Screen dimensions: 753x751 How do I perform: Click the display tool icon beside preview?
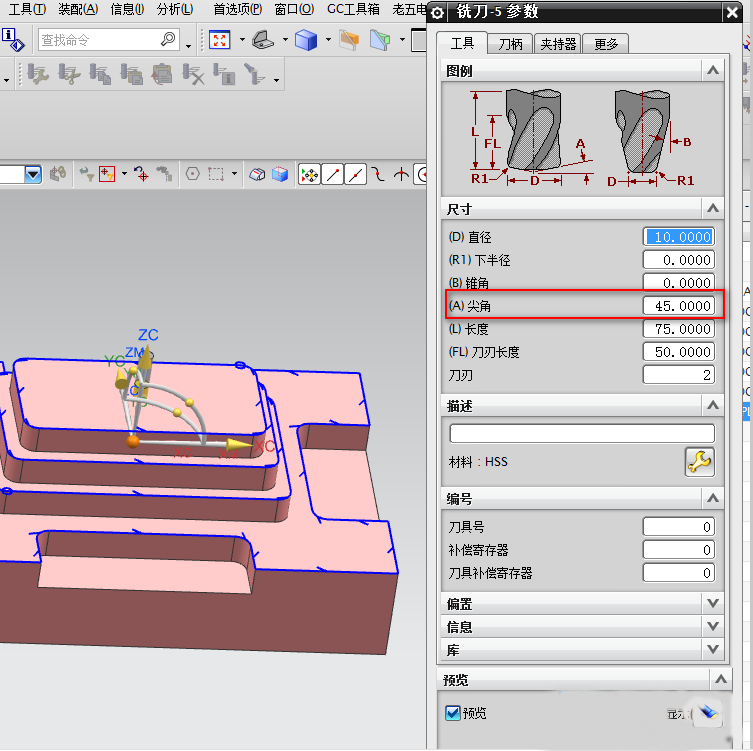pyautogui.click(x=707, y=712)
